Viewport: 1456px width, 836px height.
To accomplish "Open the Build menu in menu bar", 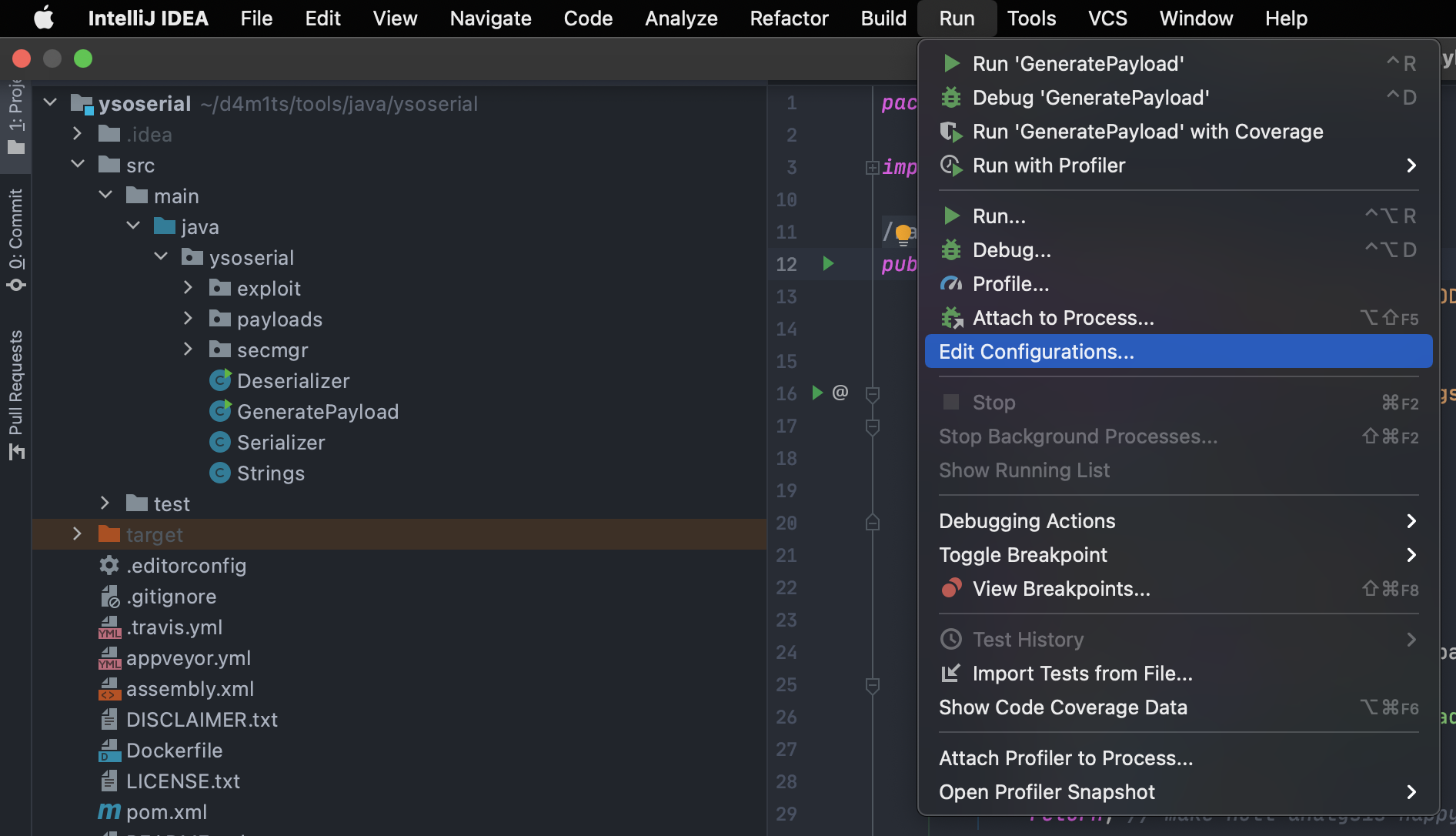I will click(883, 18).
